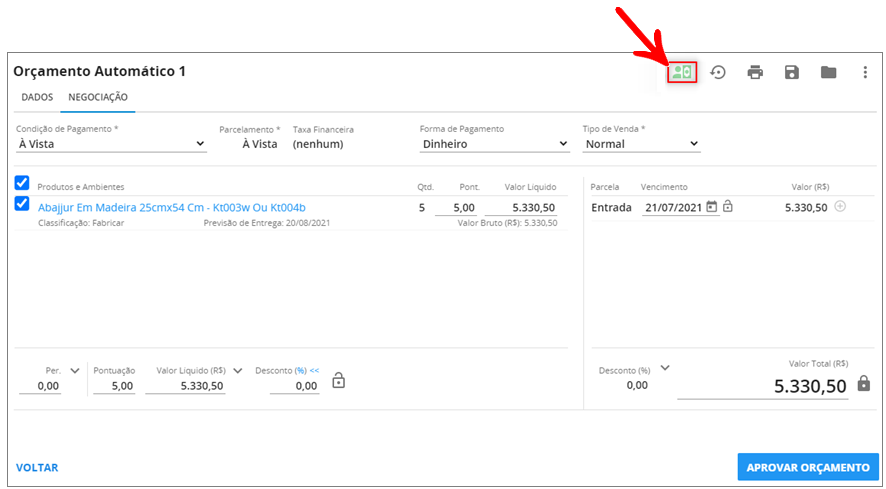Image resolution: width=886 pixels, height=489 pixels.
Task: Toggle the padlock beside the Vencimento date
Action: (728, 207)
